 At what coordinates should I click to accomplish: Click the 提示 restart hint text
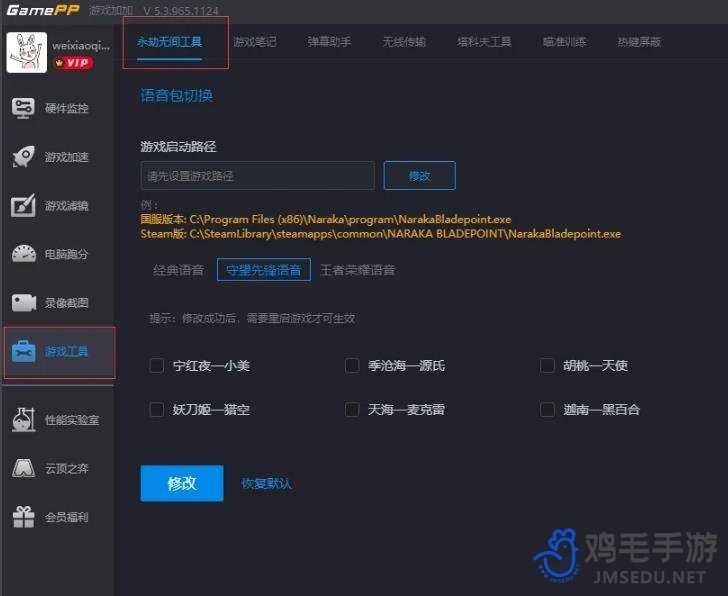(x=252, y=318)
